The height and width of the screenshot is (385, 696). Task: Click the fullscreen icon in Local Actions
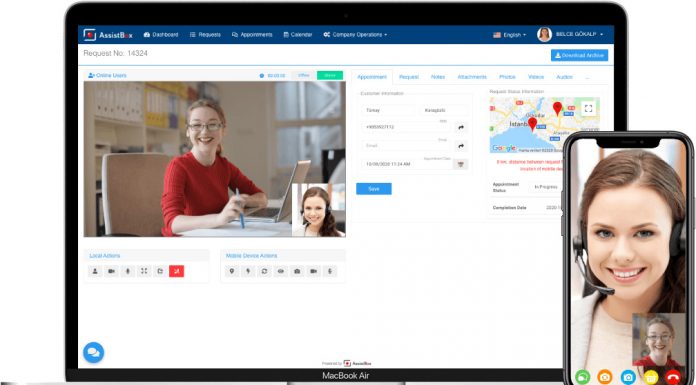tap(144, 271)
